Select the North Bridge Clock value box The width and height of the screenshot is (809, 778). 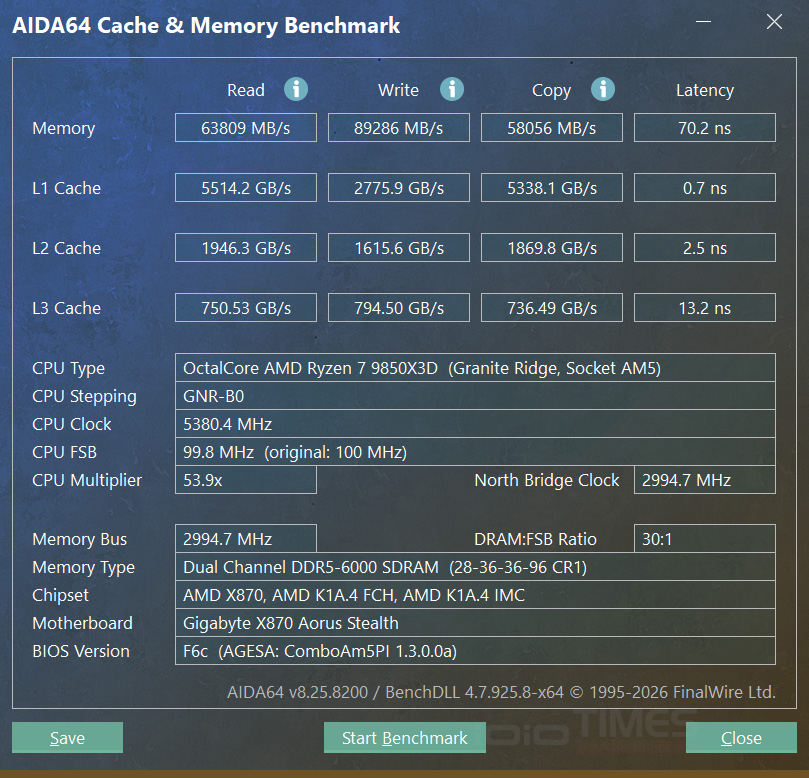(704, 480)
